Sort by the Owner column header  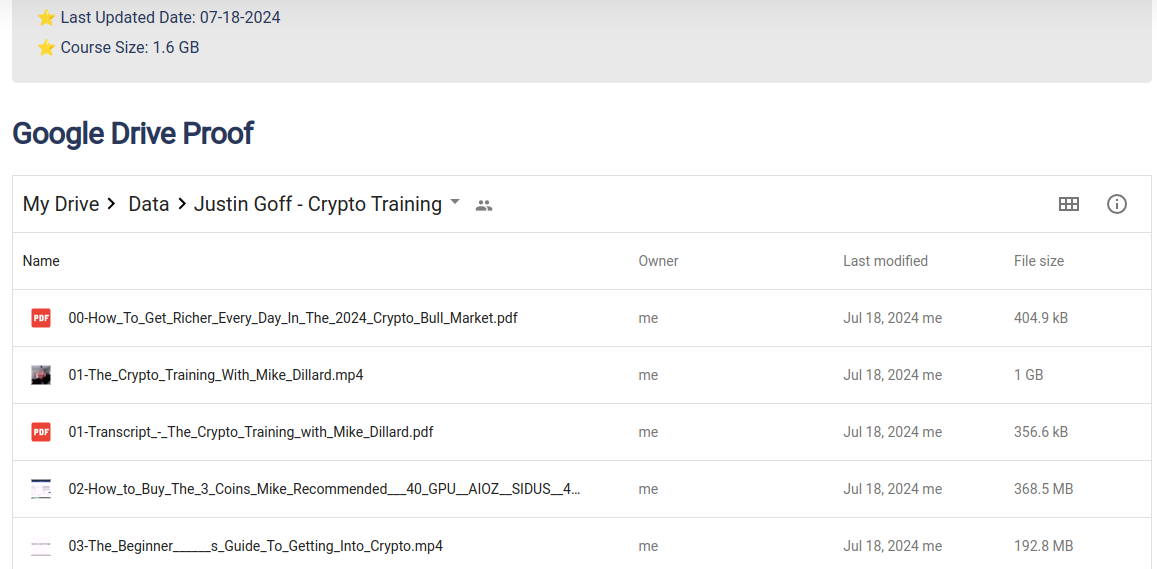click(658, 261)
